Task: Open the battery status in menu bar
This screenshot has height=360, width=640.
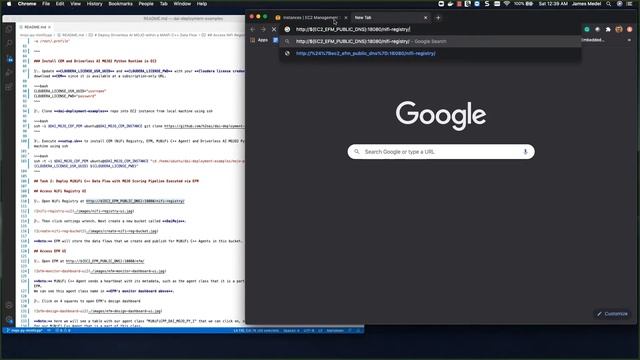Action: 524,4
